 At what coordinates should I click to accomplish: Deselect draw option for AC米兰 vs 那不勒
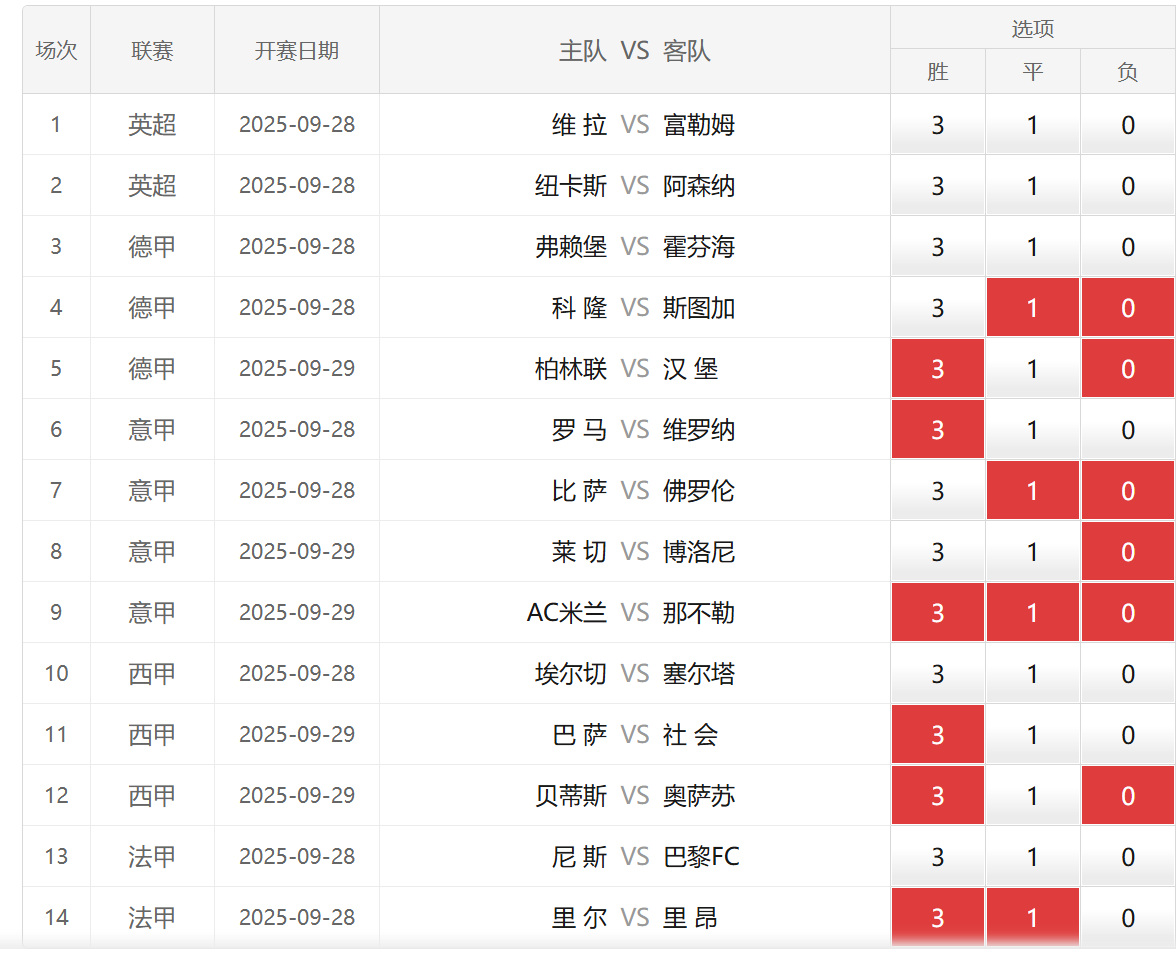coord(1032,613)
